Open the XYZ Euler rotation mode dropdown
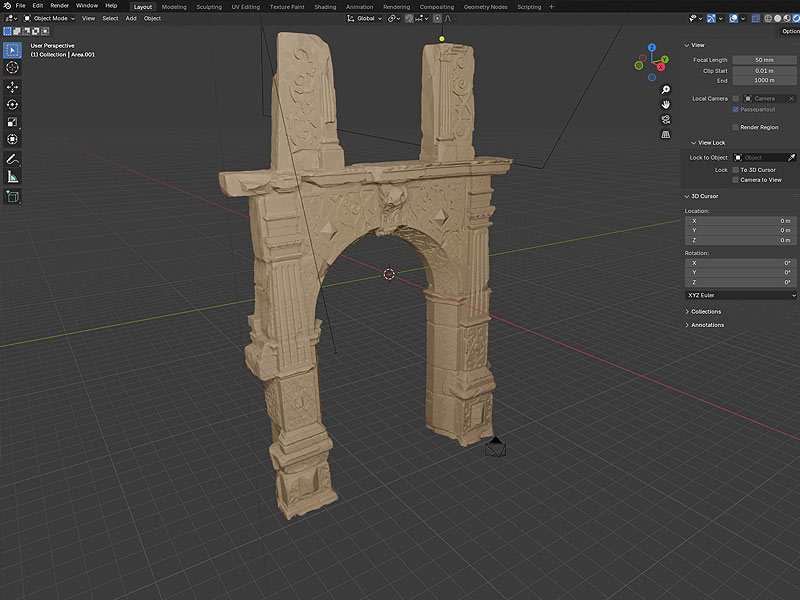 click(741, 295)
